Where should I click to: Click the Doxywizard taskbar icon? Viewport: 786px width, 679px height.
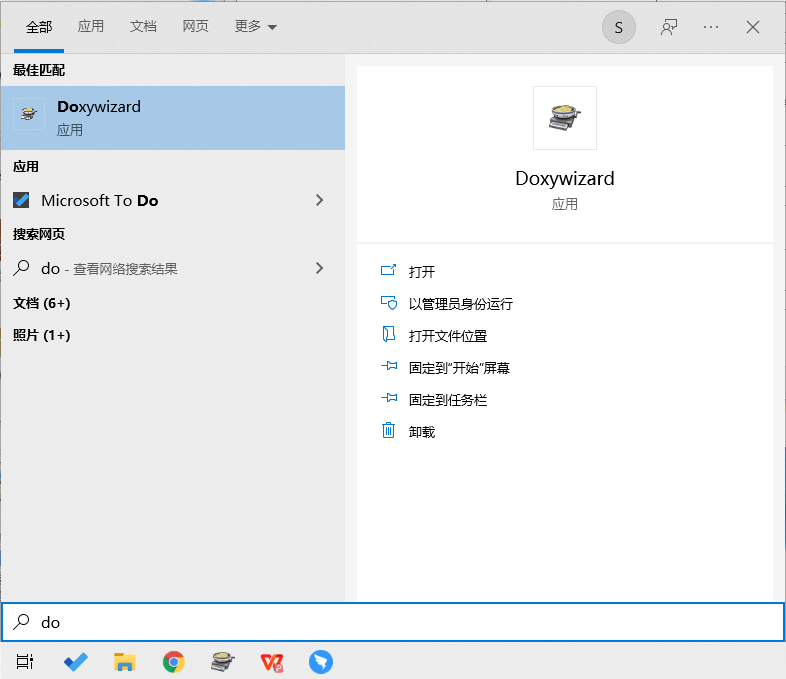point(222,661)
